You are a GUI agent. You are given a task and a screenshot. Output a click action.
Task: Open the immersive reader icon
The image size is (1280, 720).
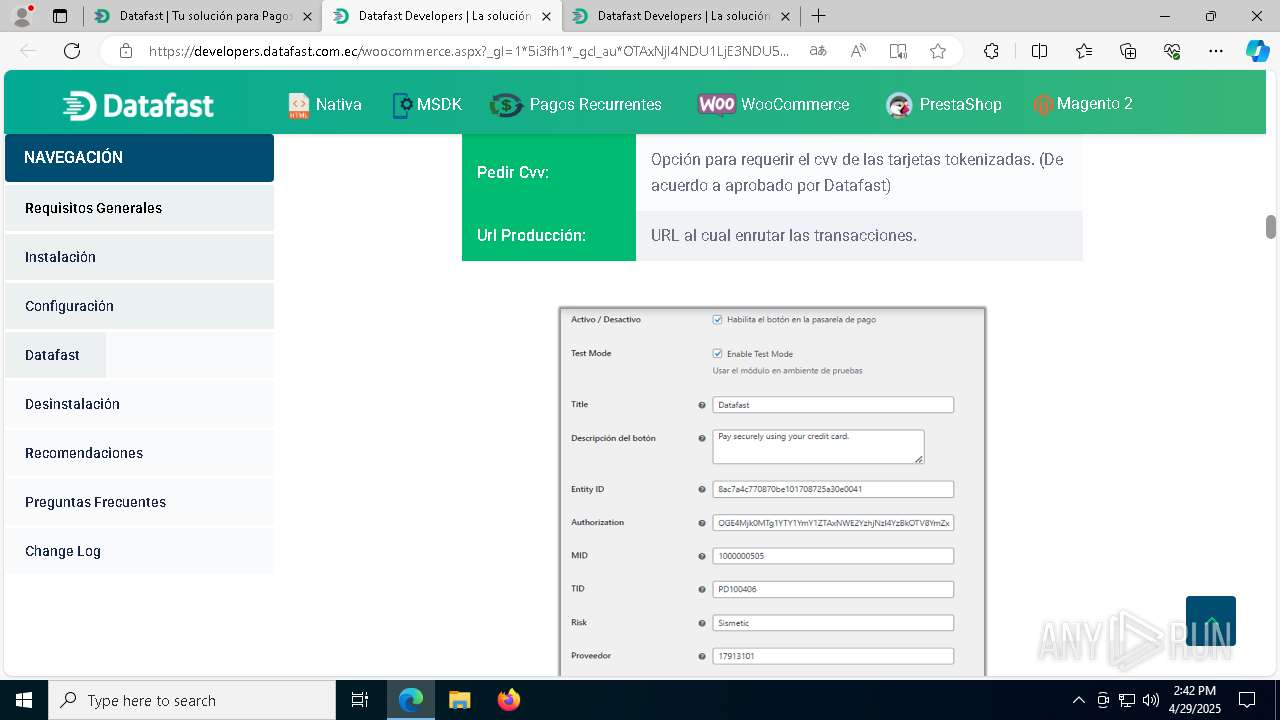coord(898,51)
